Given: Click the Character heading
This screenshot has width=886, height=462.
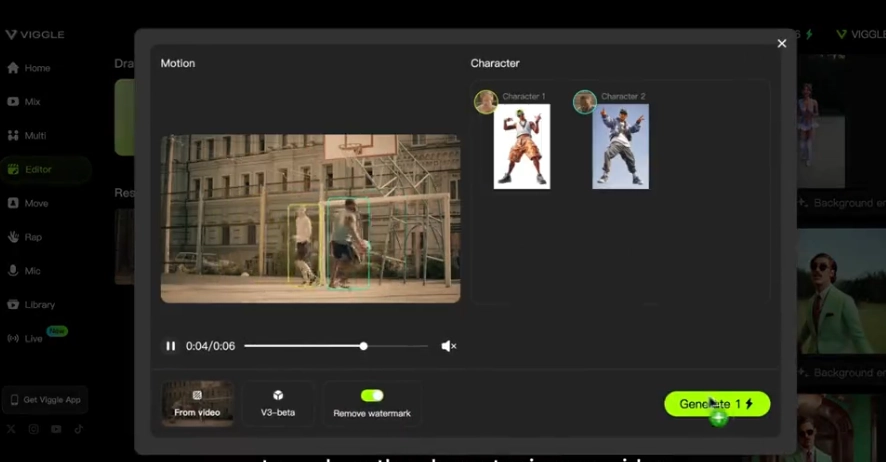Looking at the screenshot, I should 495,63.
